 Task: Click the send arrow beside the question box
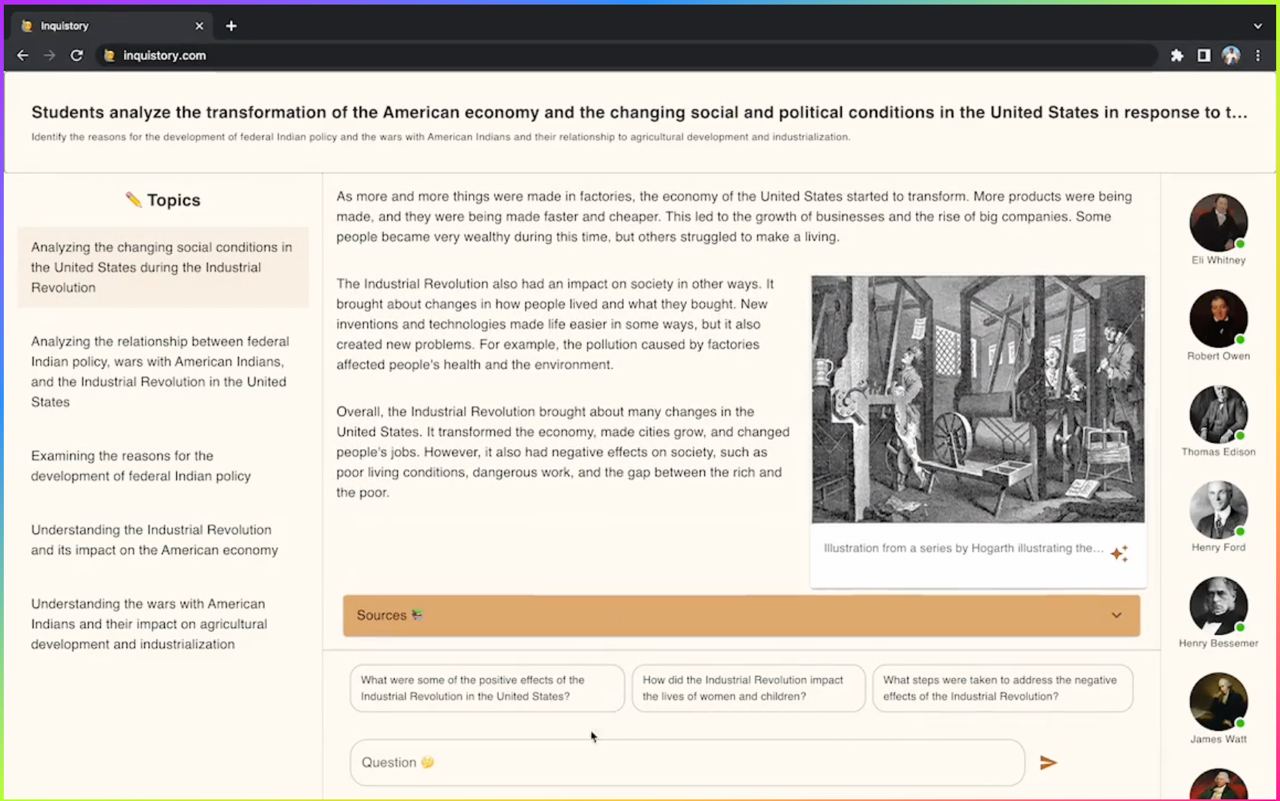1048,762
